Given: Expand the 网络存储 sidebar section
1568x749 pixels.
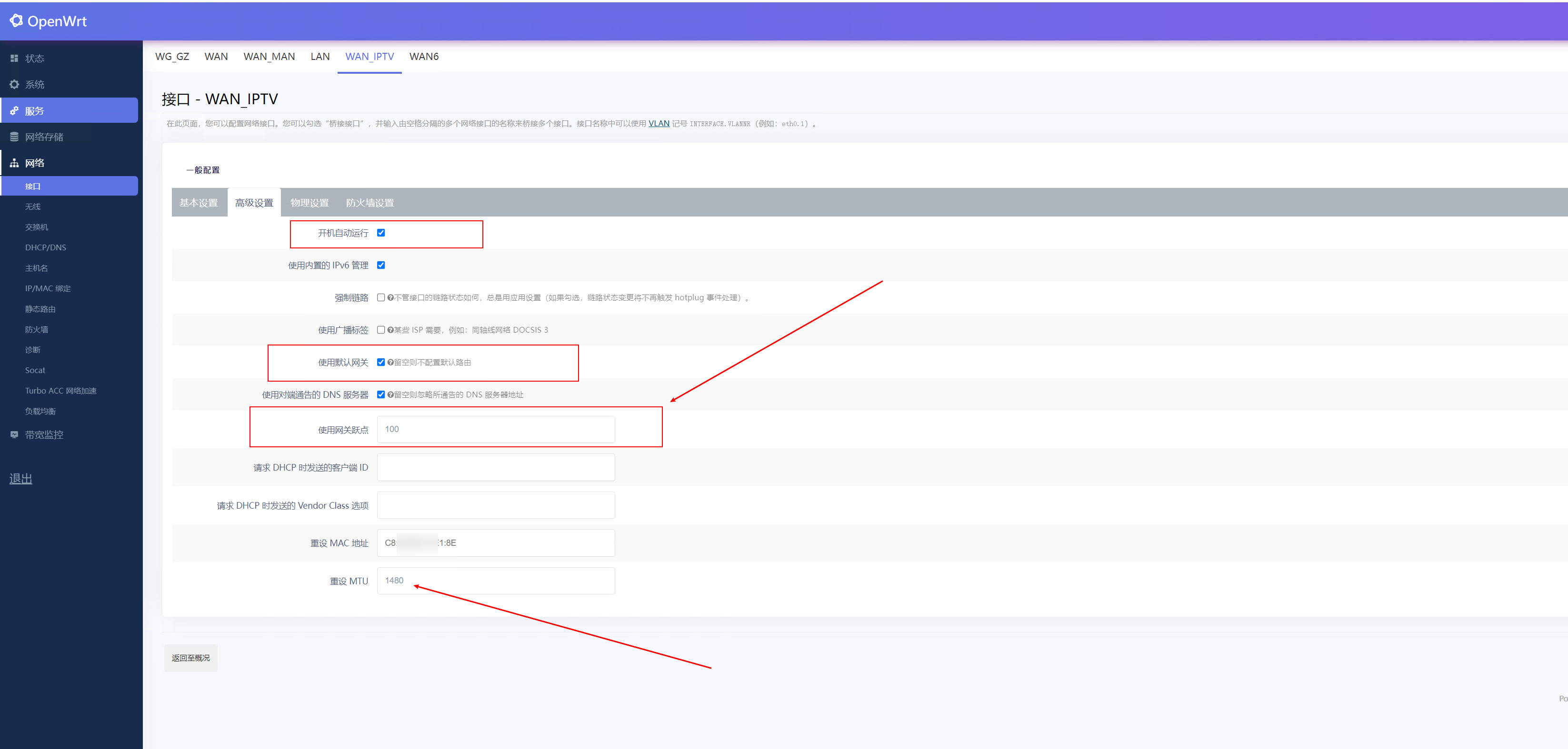Looking at the screenshot, I should coord(44,137).
